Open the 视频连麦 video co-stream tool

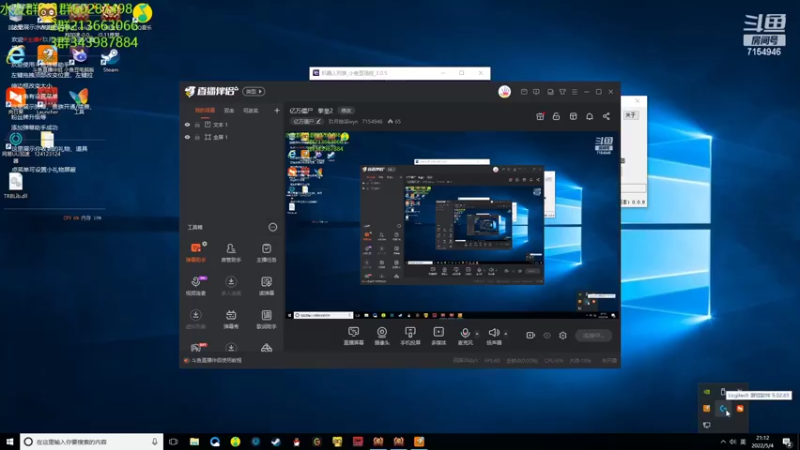pyautogui.click(x=195, y=285)
